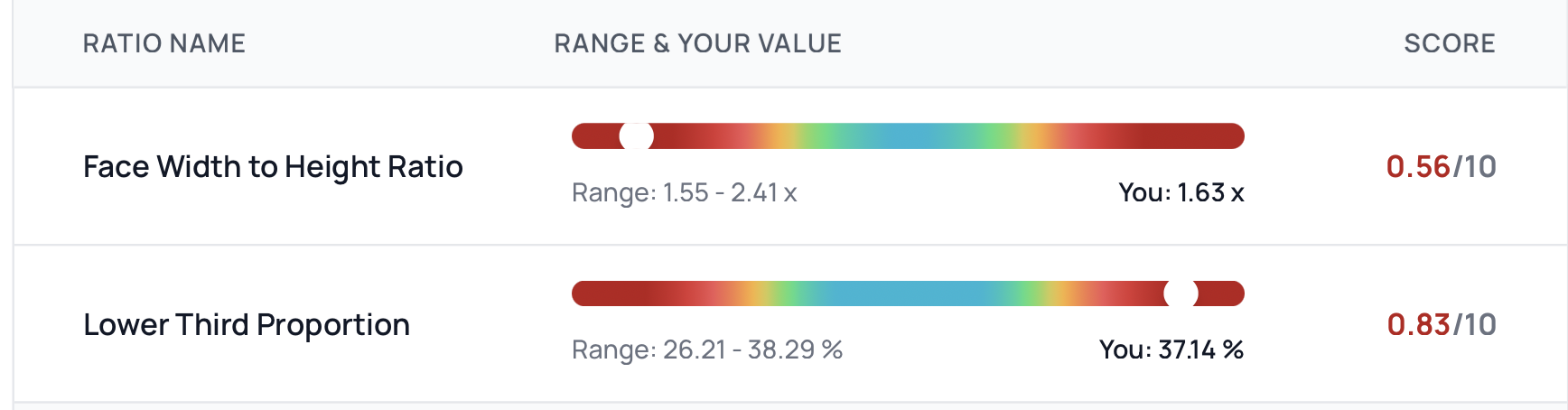This screenshot has height=410, width=1568.
Task: Click the RATIO NAME column header
Action: [164, 43]
